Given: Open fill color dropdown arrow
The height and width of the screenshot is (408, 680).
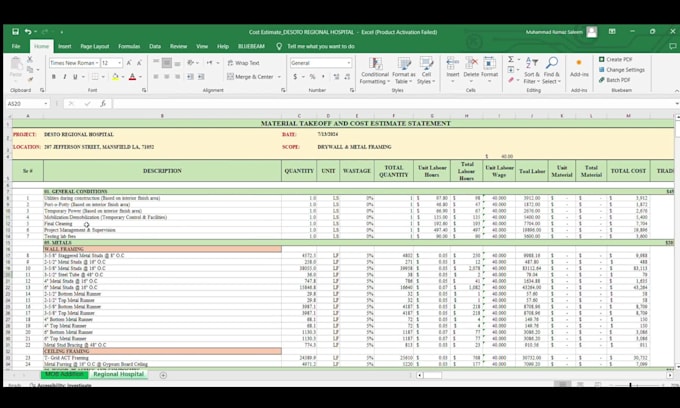Looking at the screenshot, I should coord(123,77).
